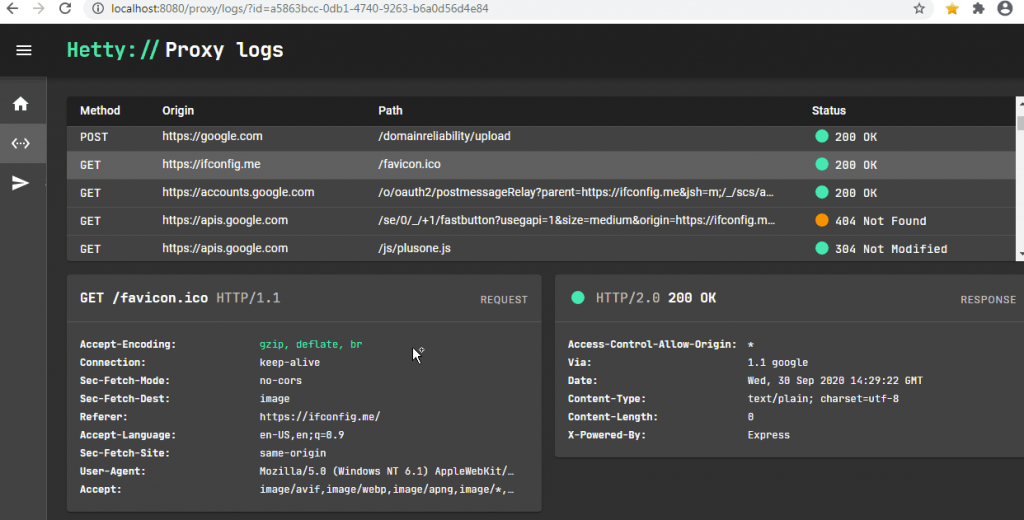Select the GET /favicon.ico log row
The width and height of the screenshot is (1024, 520).
point(541,165)
